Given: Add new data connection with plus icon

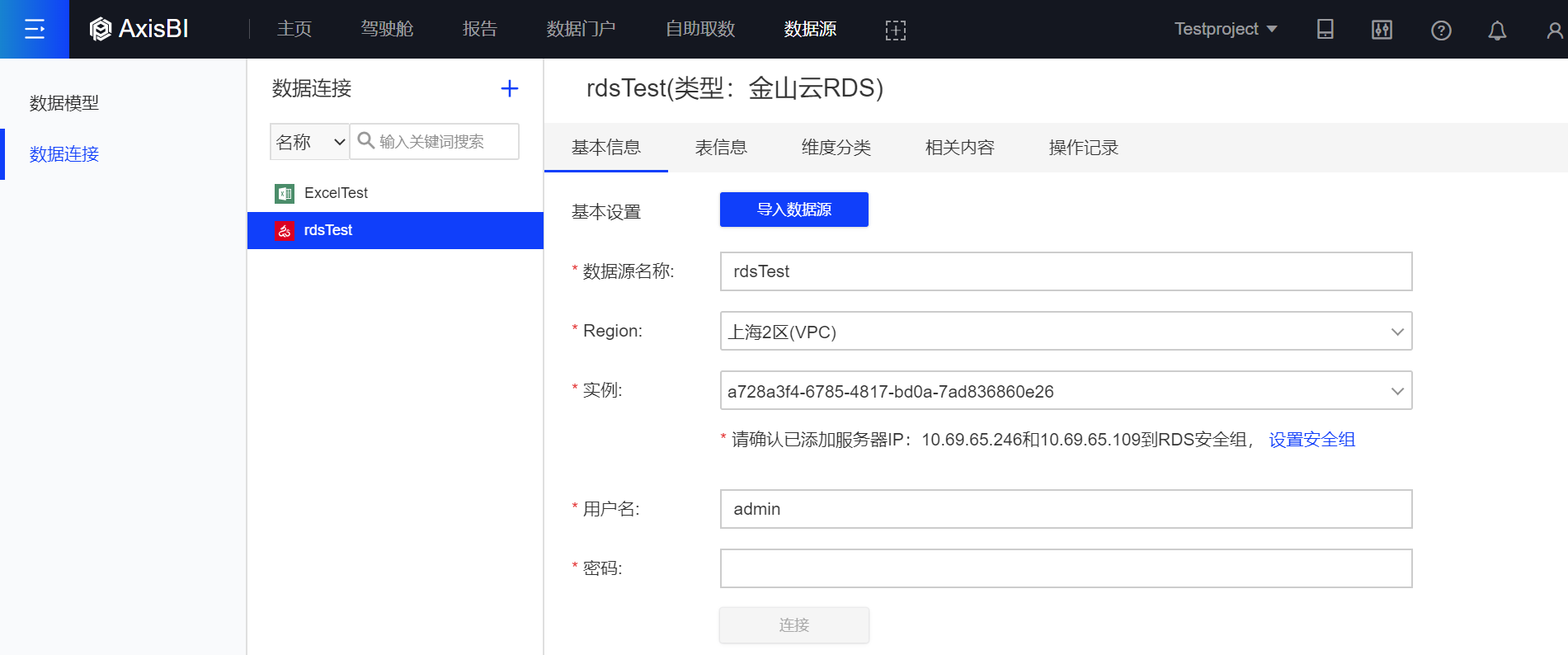Looking at the screenshot, I should [510, 88].
